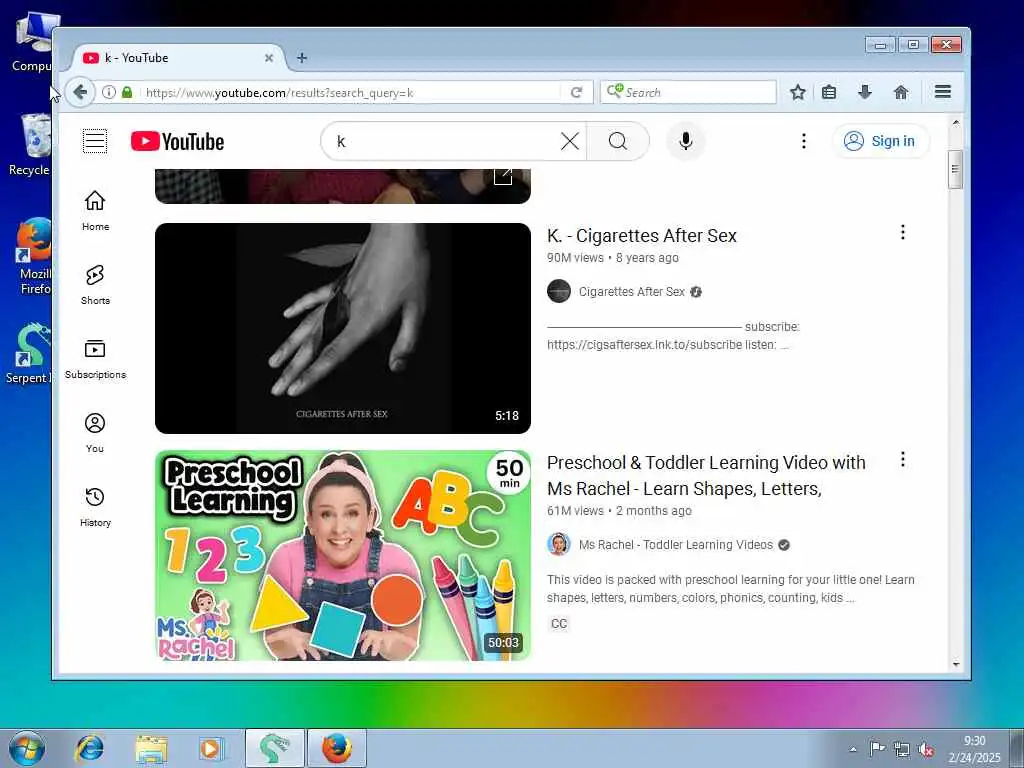
Task: Click the network tray icon
Action: pos(901,750)
